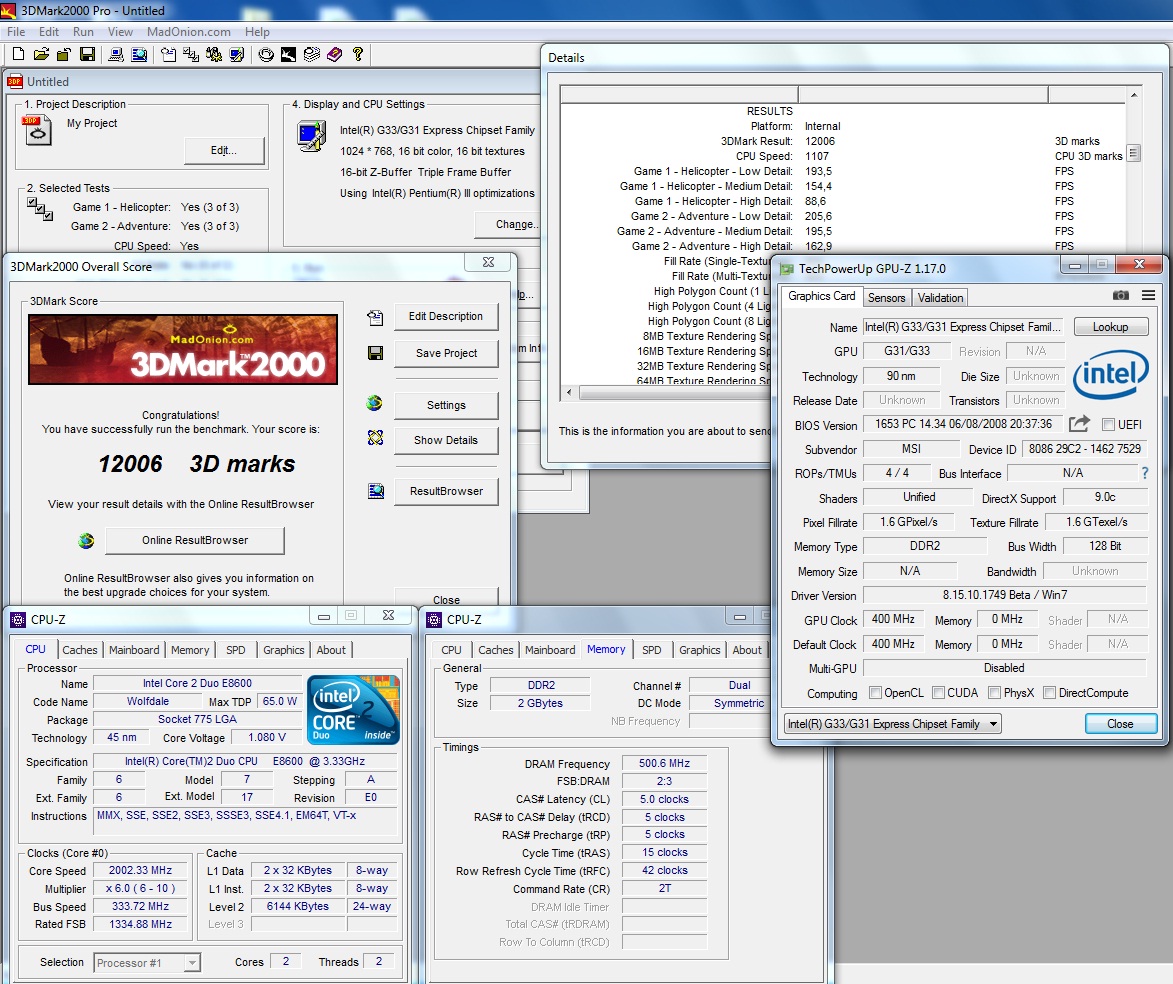The height and width of the screenshot is (984, 1173).
Task: Open GPU-Z hamburger menu
Action: 1148,296
